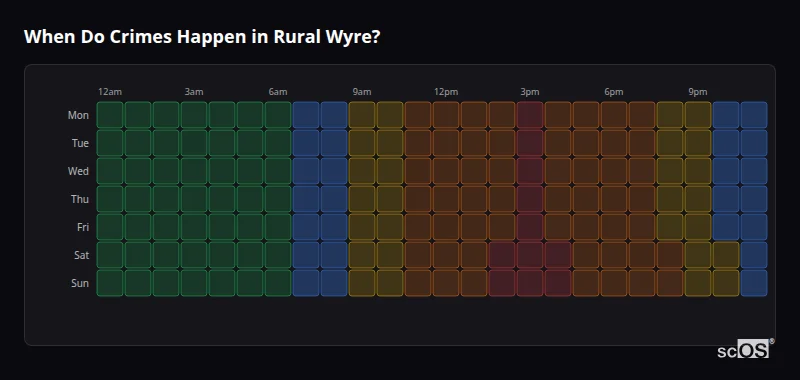Image resolution: width=800 pixels, height=380 pixels.
Task: Click the Tue row label
Action: pos(80,143)
